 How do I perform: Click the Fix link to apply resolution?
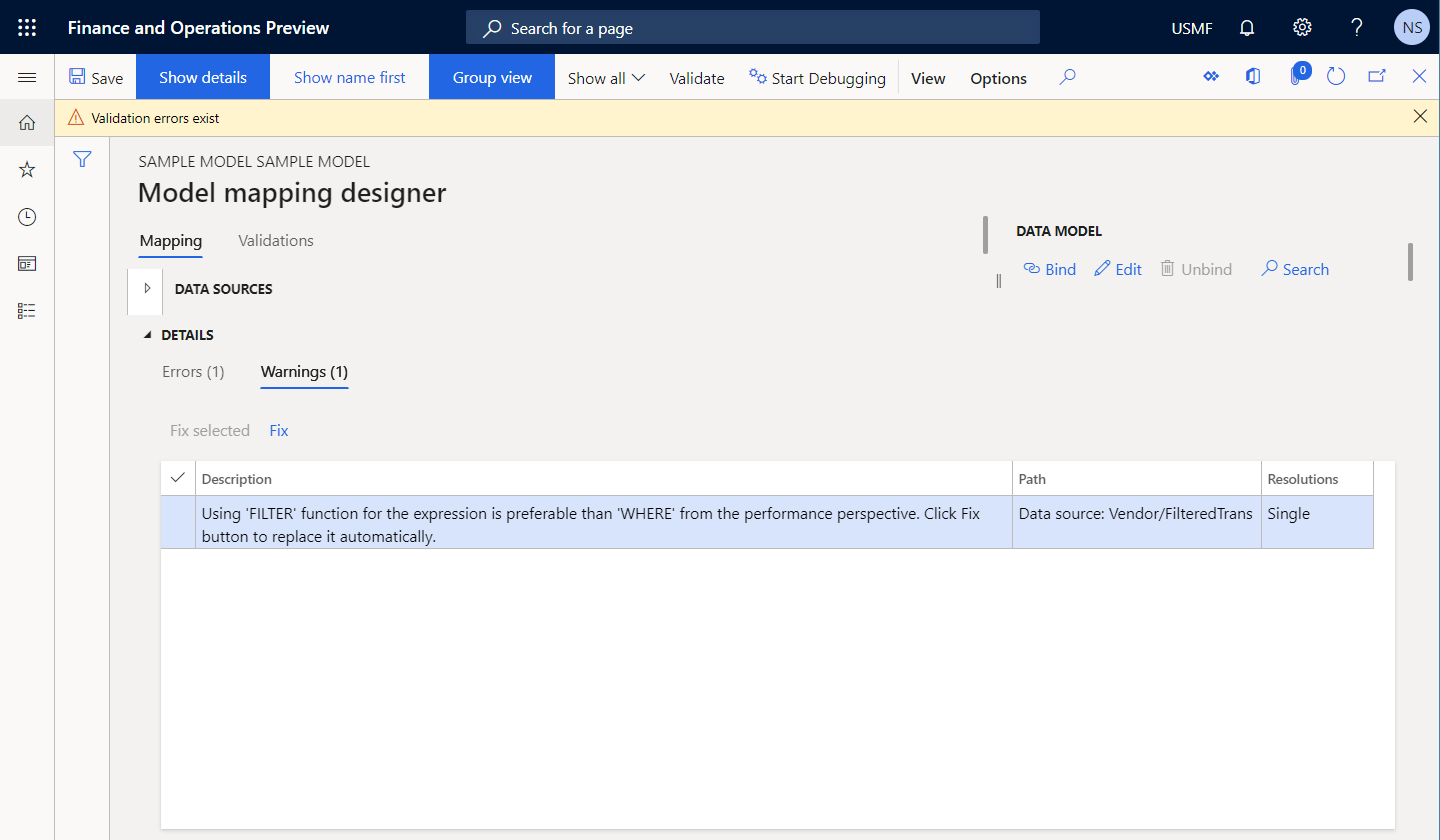(278, 430)
